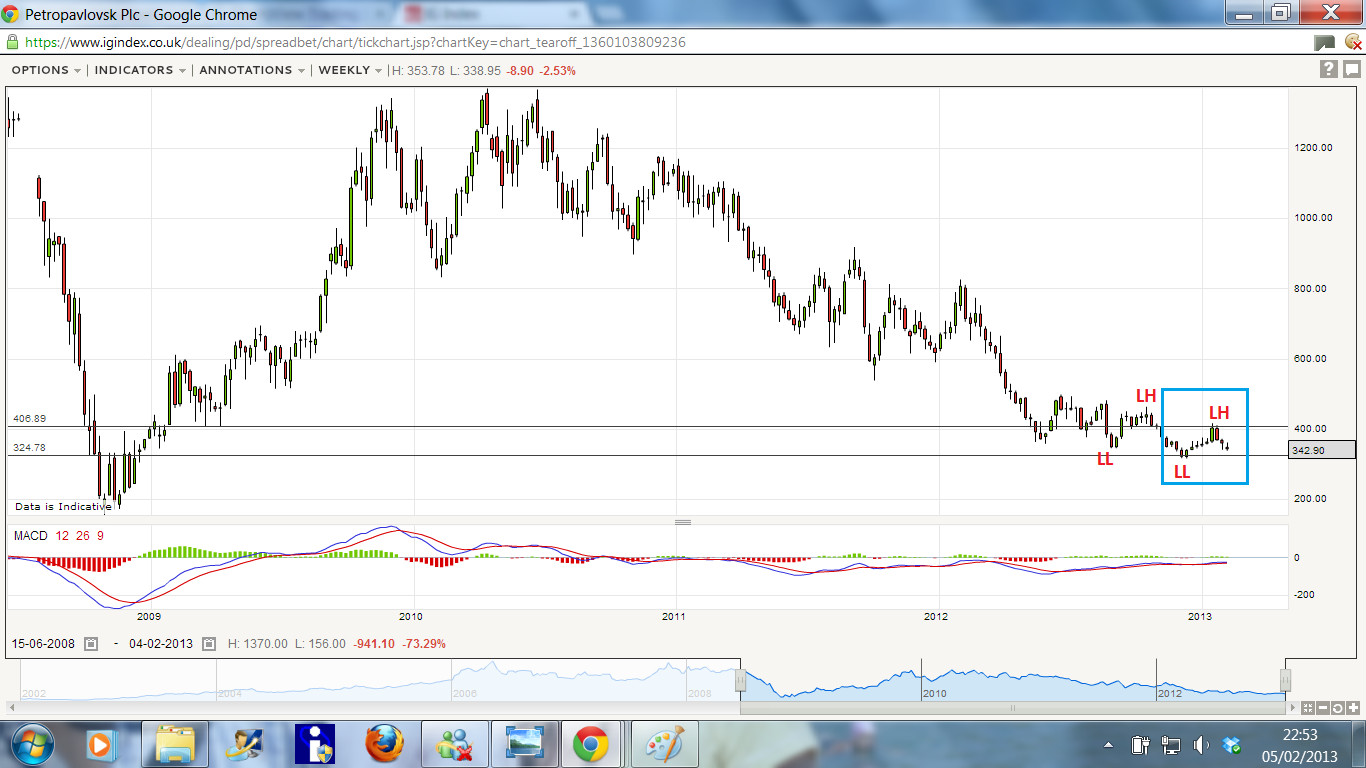Screen dimensions: 1366x768
Task: Open the chart help question mark icon
Action: click(1328, 69)
